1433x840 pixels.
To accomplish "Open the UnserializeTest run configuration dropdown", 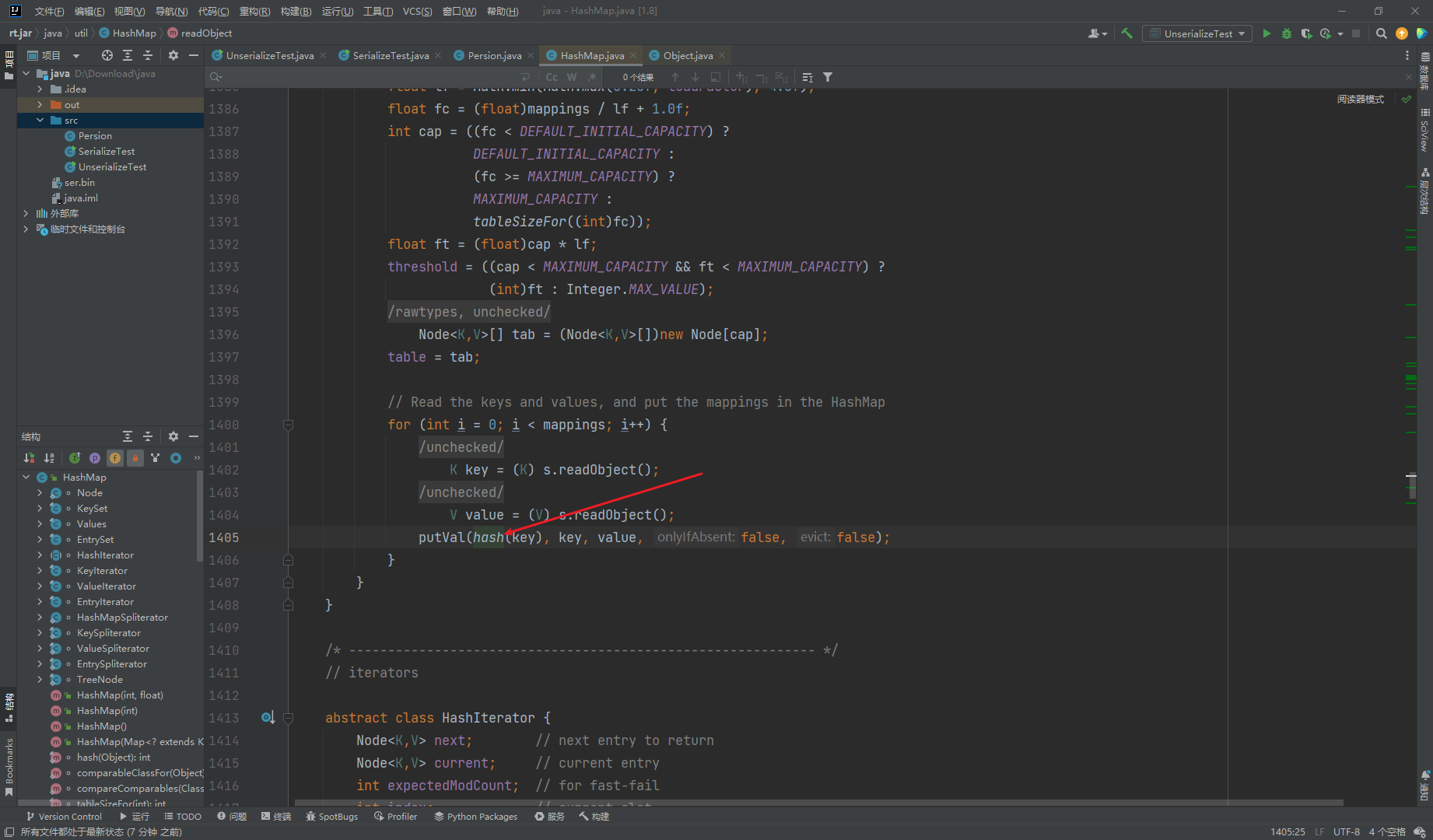I will tap(1197, 33).
